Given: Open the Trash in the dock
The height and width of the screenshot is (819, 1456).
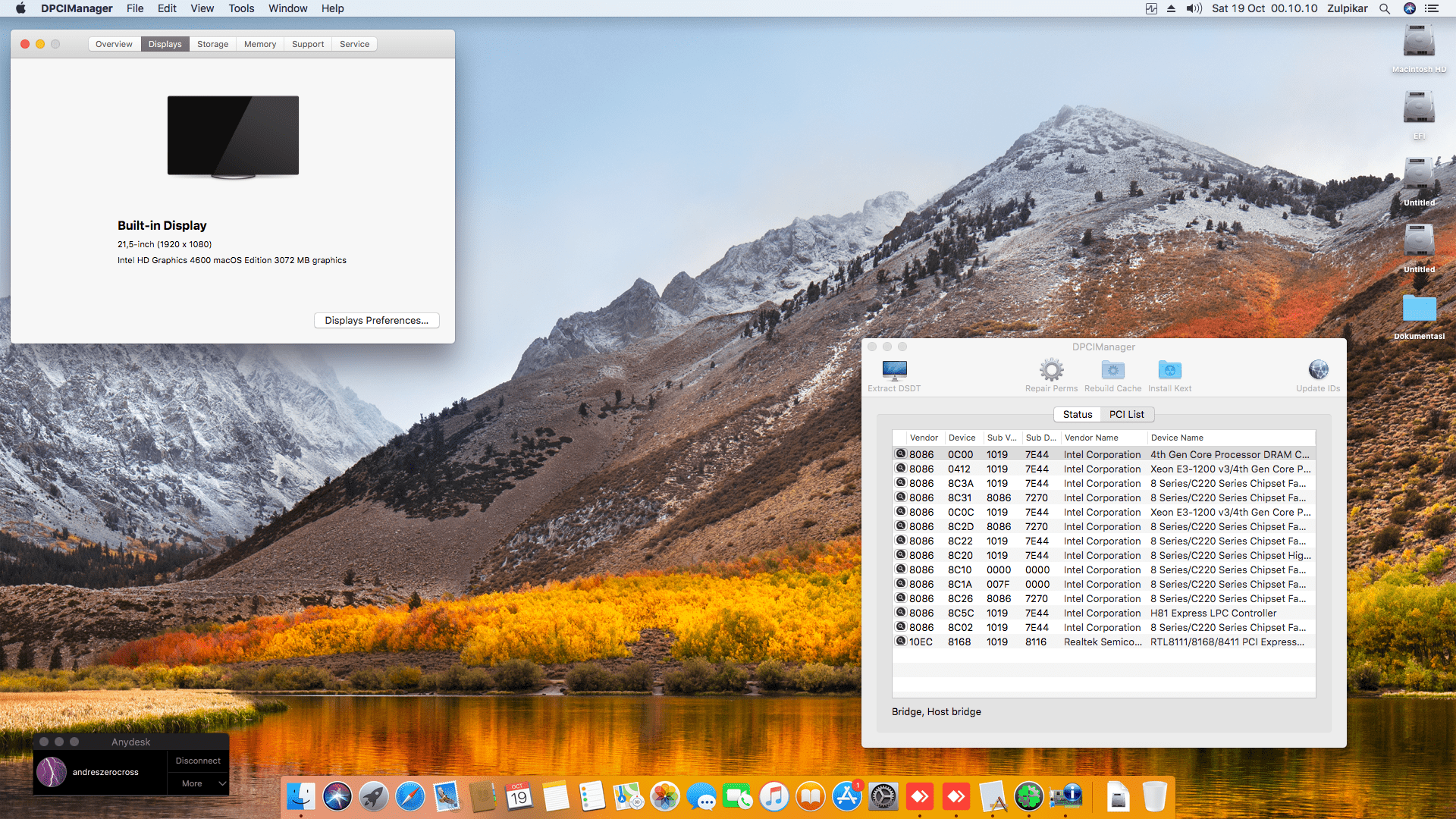Looking at the screenshot, I should (1155, 797).
